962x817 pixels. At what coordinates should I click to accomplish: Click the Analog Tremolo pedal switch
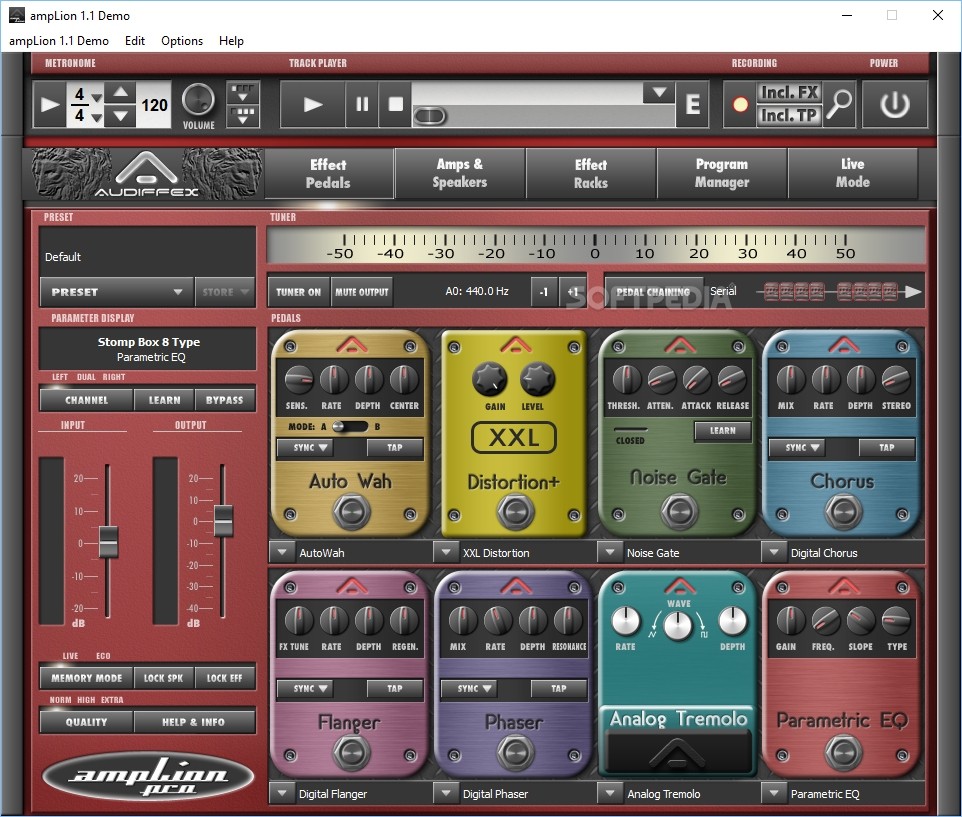679,752
